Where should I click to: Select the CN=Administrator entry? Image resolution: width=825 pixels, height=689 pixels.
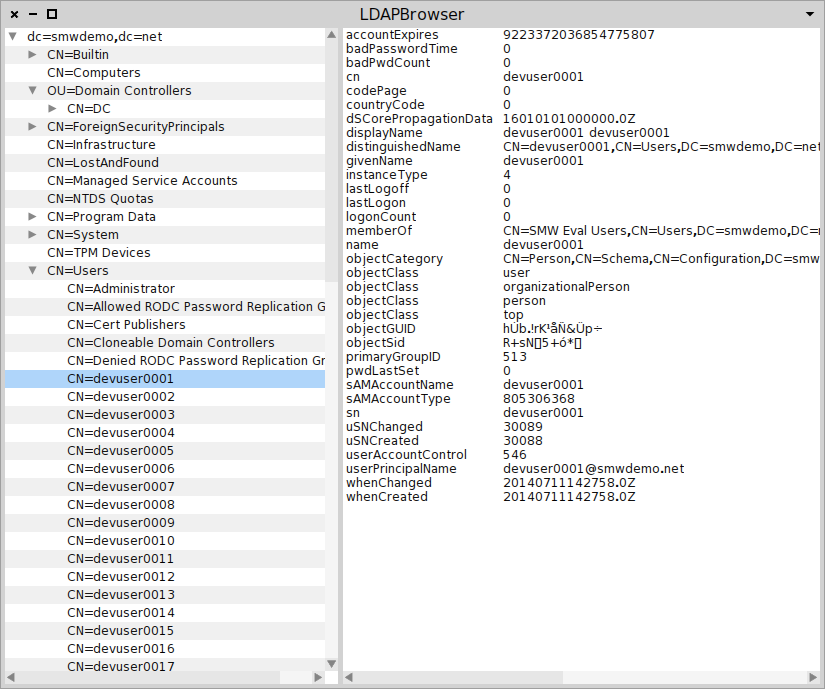[120, 289]
